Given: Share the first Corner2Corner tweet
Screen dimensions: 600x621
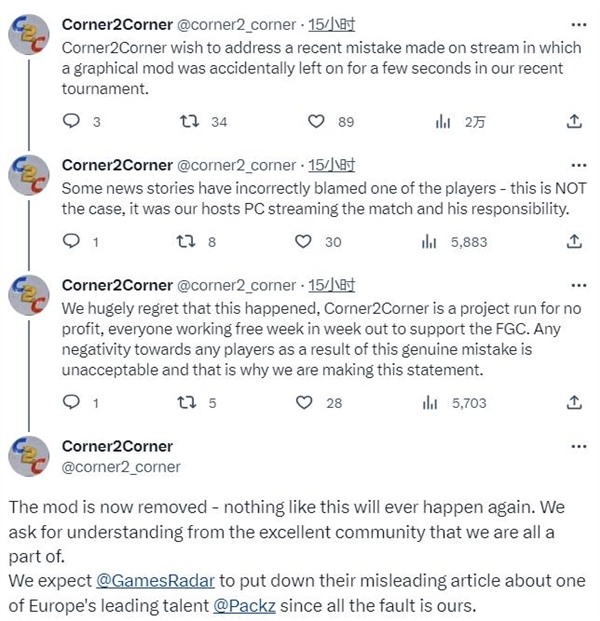Looking at the screenshot, I should click(574, 121).
